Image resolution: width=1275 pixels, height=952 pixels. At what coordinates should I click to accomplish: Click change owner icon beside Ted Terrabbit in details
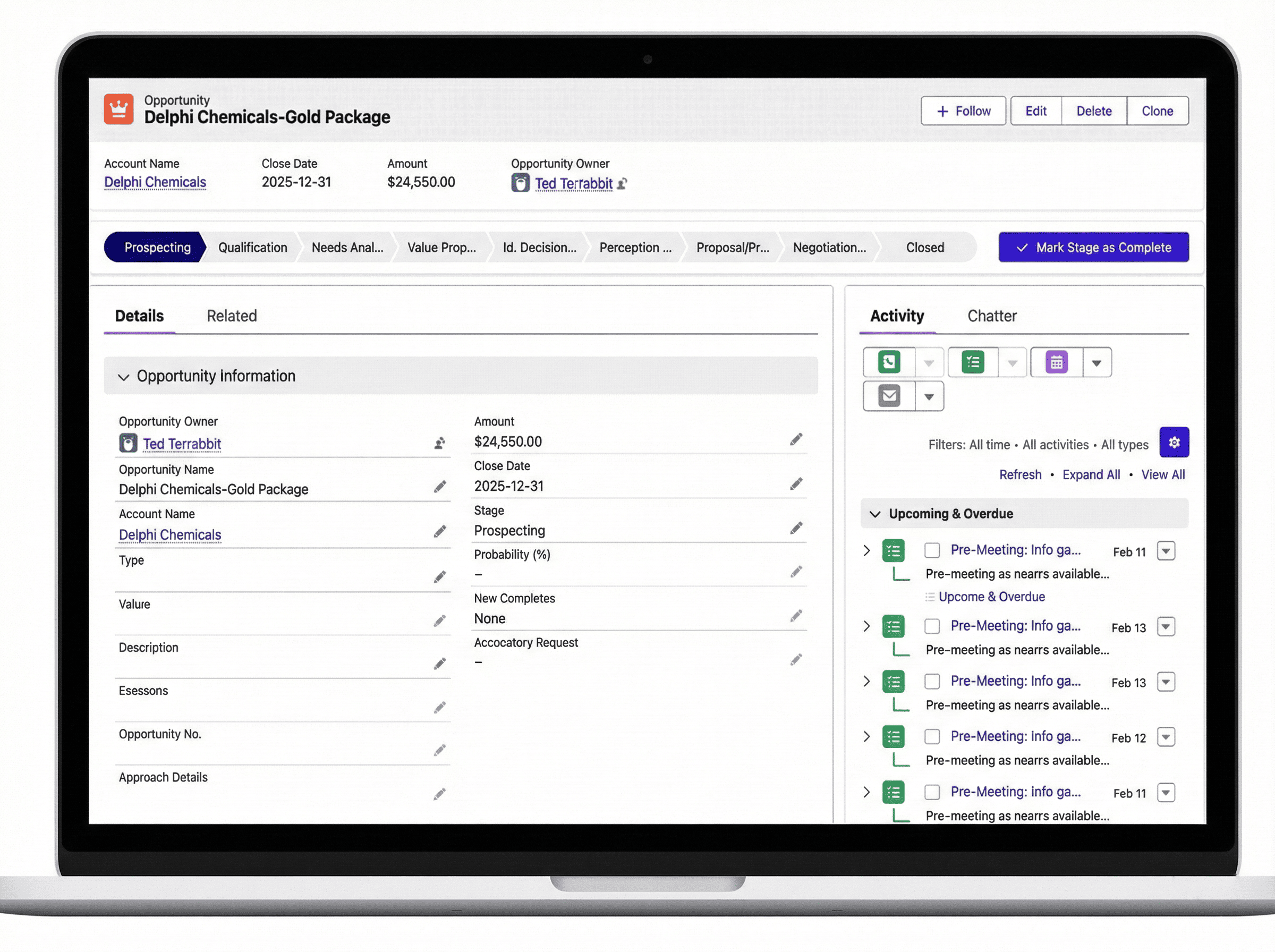pos(439,443)
